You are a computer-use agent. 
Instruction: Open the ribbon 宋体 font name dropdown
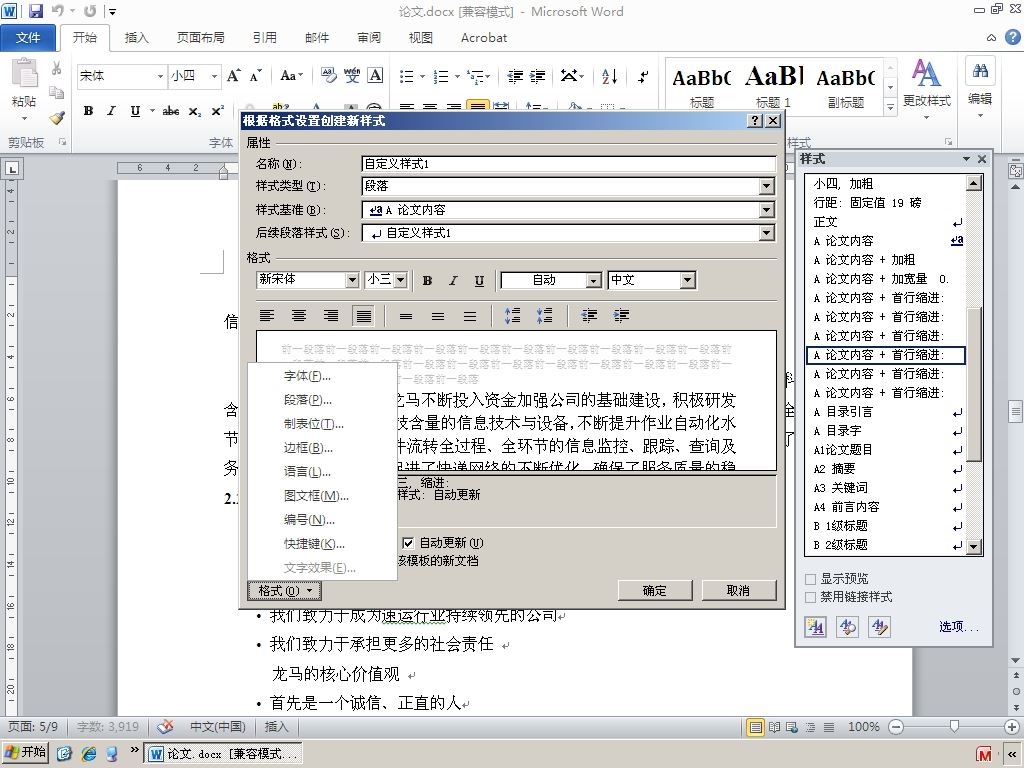coord(160,76)
